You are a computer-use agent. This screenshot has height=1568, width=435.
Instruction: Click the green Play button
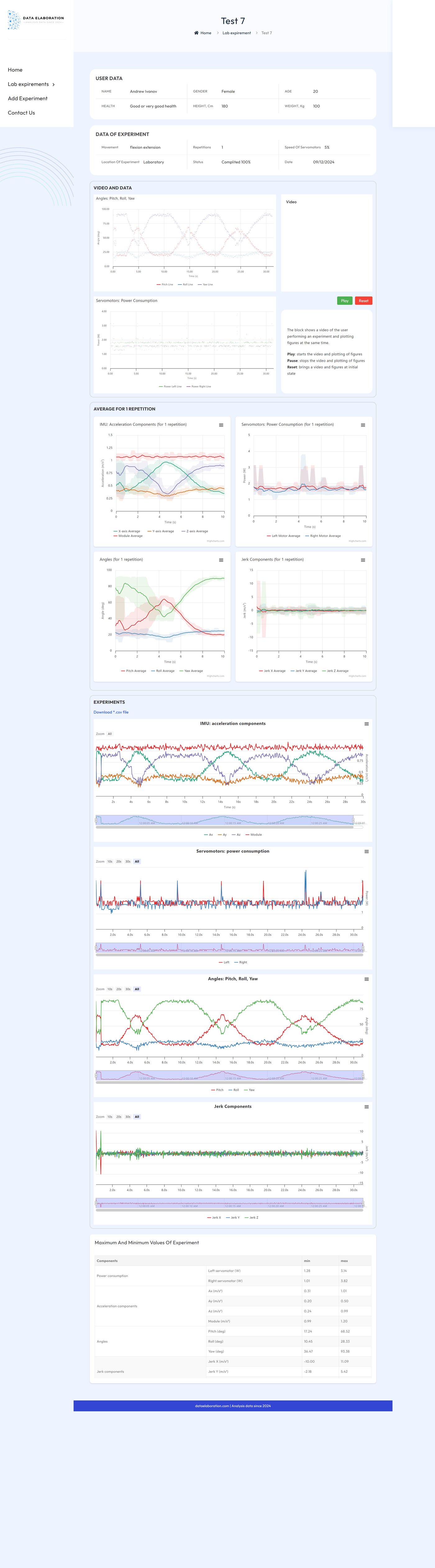344,301
